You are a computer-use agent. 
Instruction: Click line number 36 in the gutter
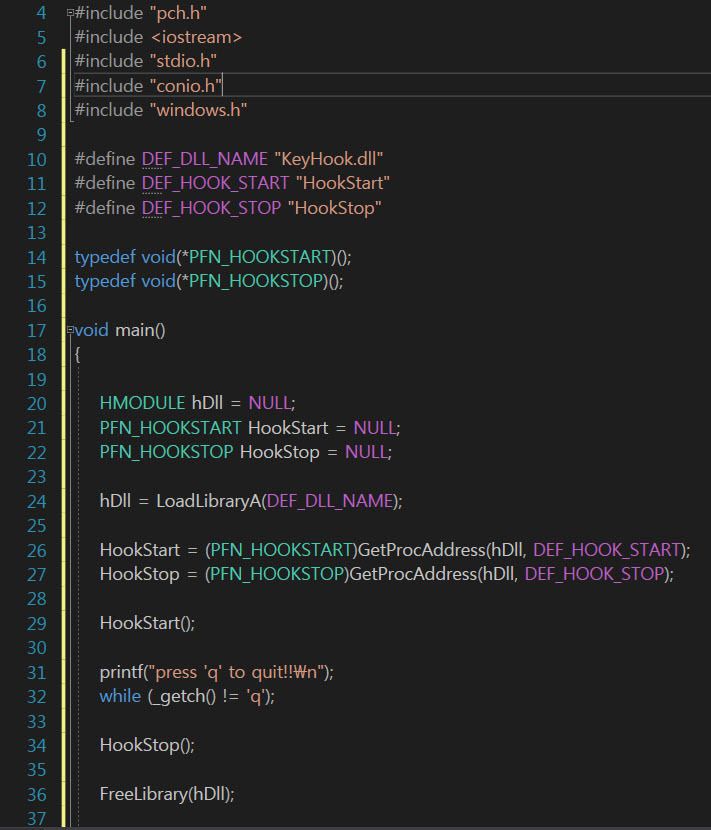[37, 795]
